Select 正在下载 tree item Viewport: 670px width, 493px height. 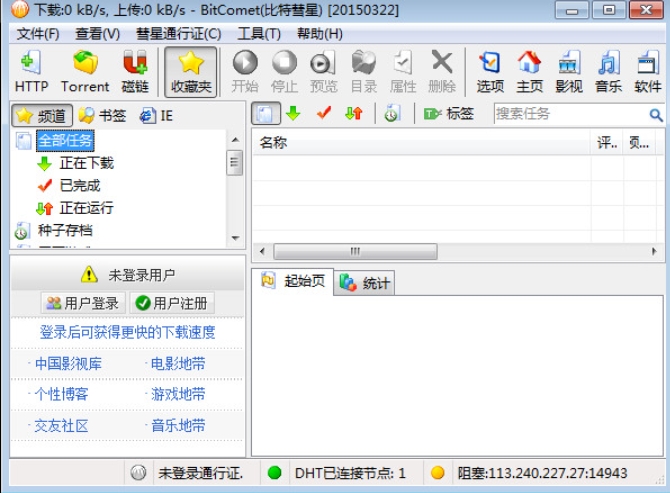coord(87,163)
